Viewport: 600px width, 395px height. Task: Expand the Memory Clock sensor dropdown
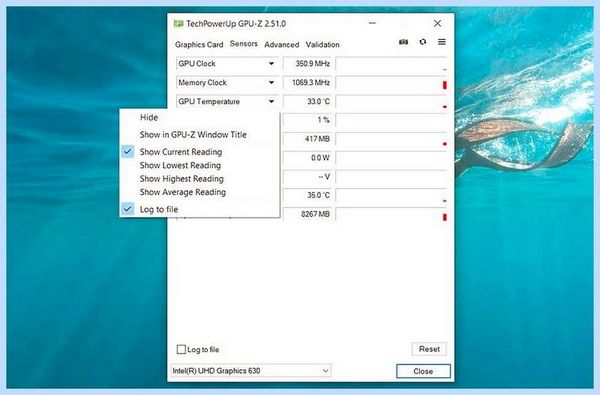click(x=271, y=83)
